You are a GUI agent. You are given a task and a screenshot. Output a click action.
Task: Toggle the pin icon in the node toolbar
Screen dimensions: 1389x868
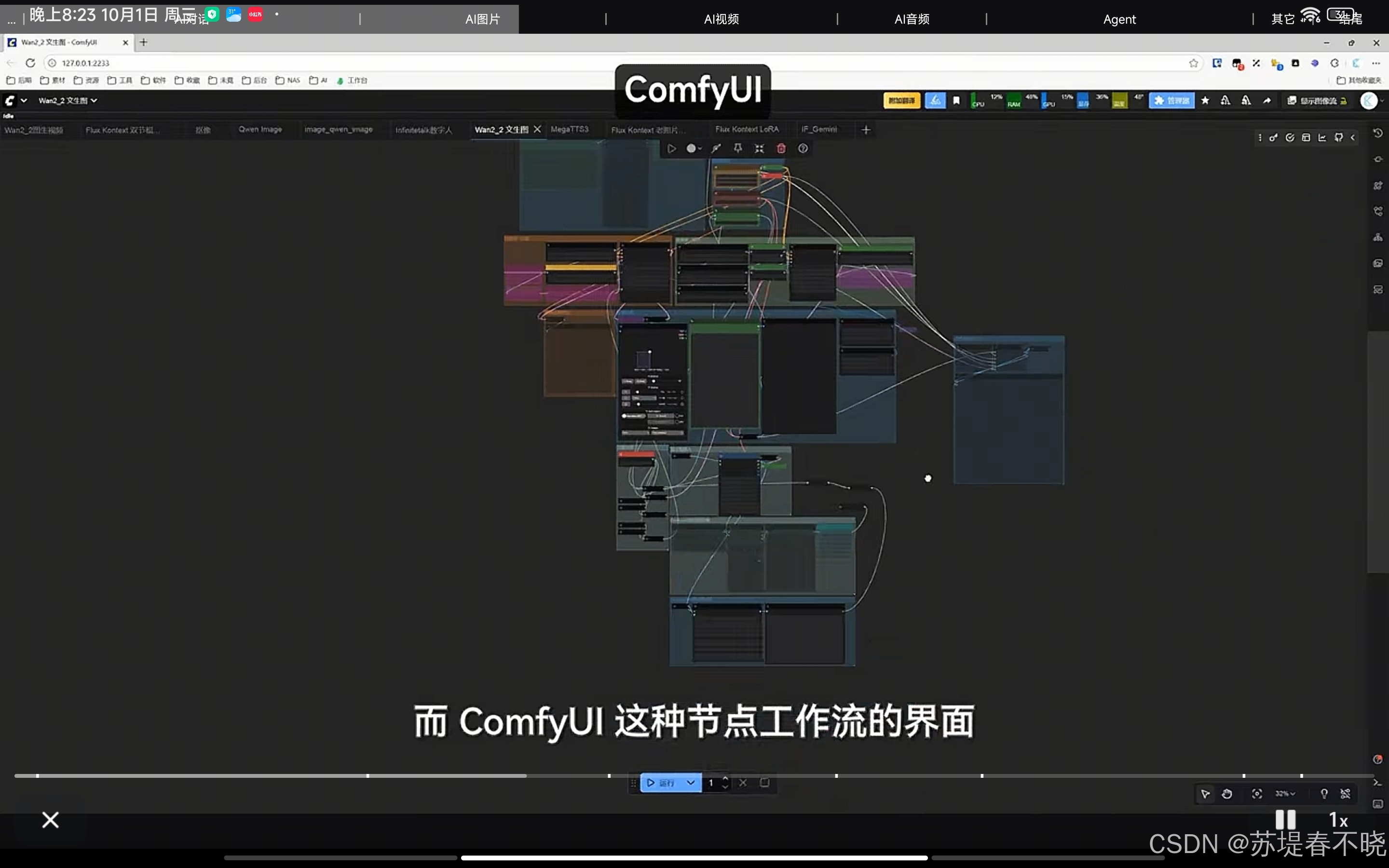pos(737,149)
